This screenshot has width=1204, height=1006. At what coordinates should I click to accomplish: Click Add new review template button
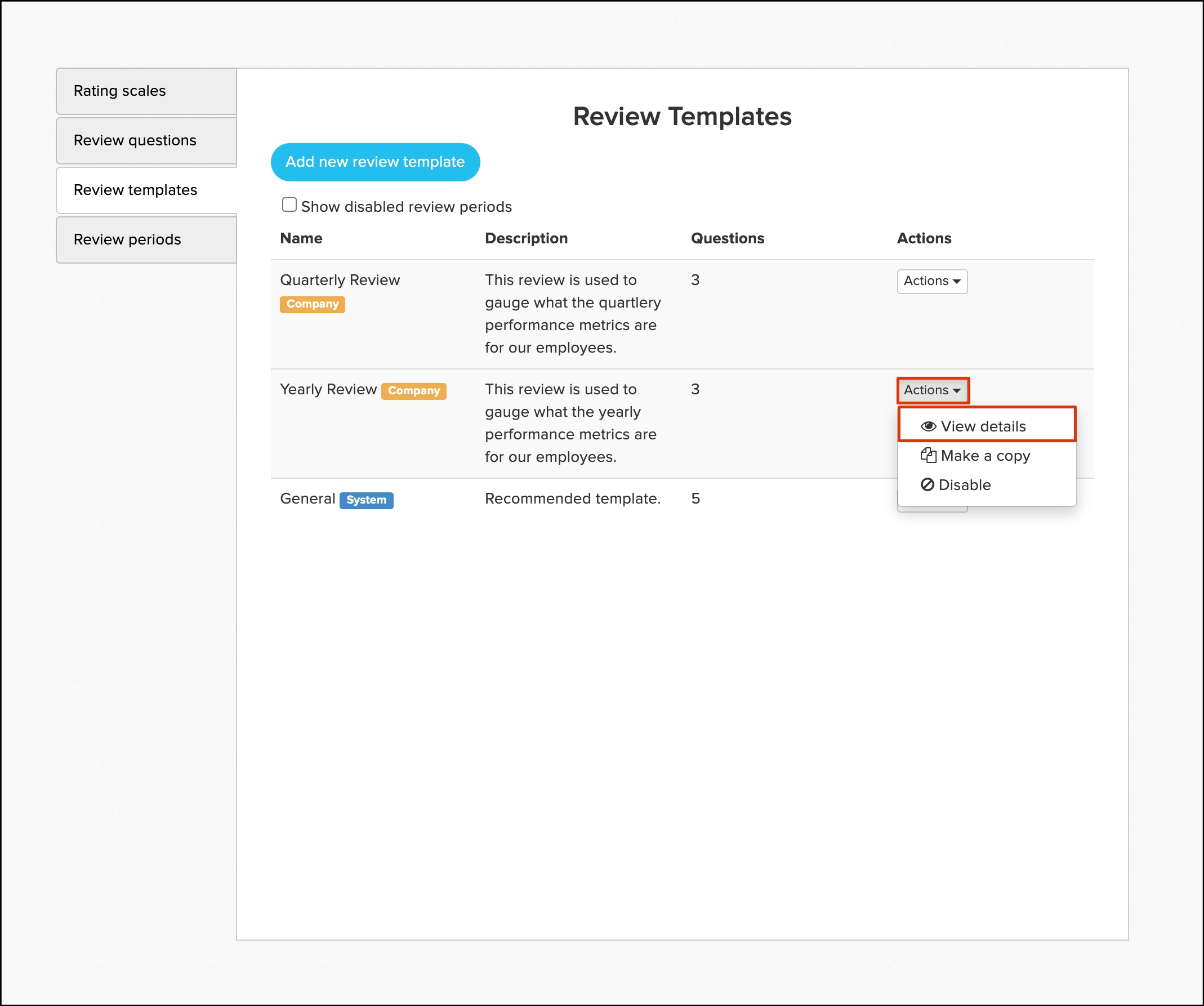375,162
